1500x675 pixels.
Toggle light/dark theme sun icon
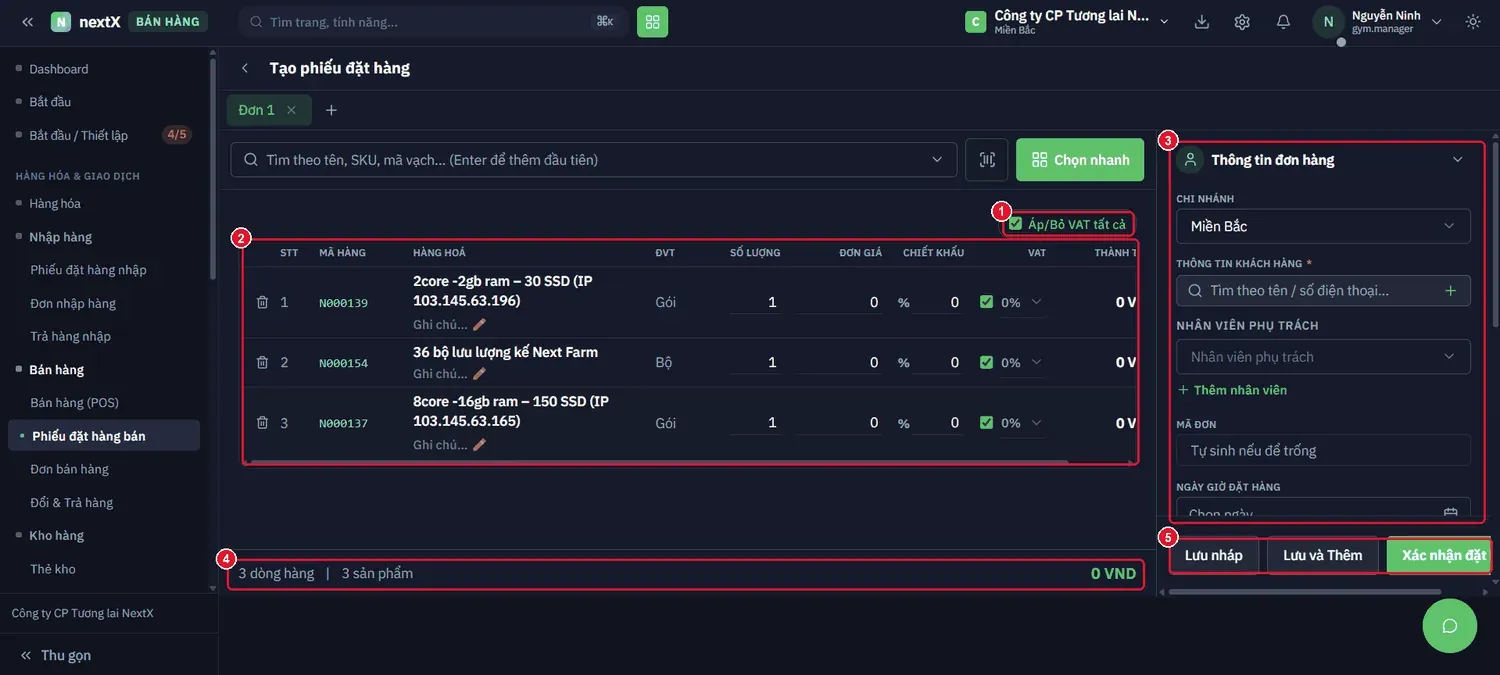tap(1473, 22)
